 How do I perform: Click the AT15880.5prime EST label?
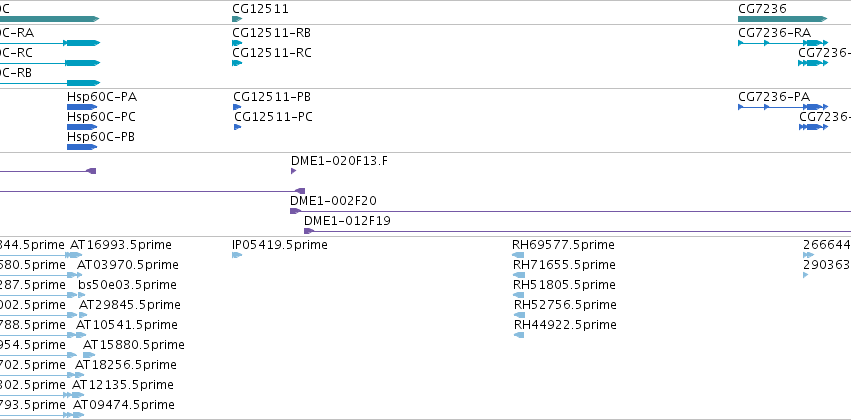[134, 345]
